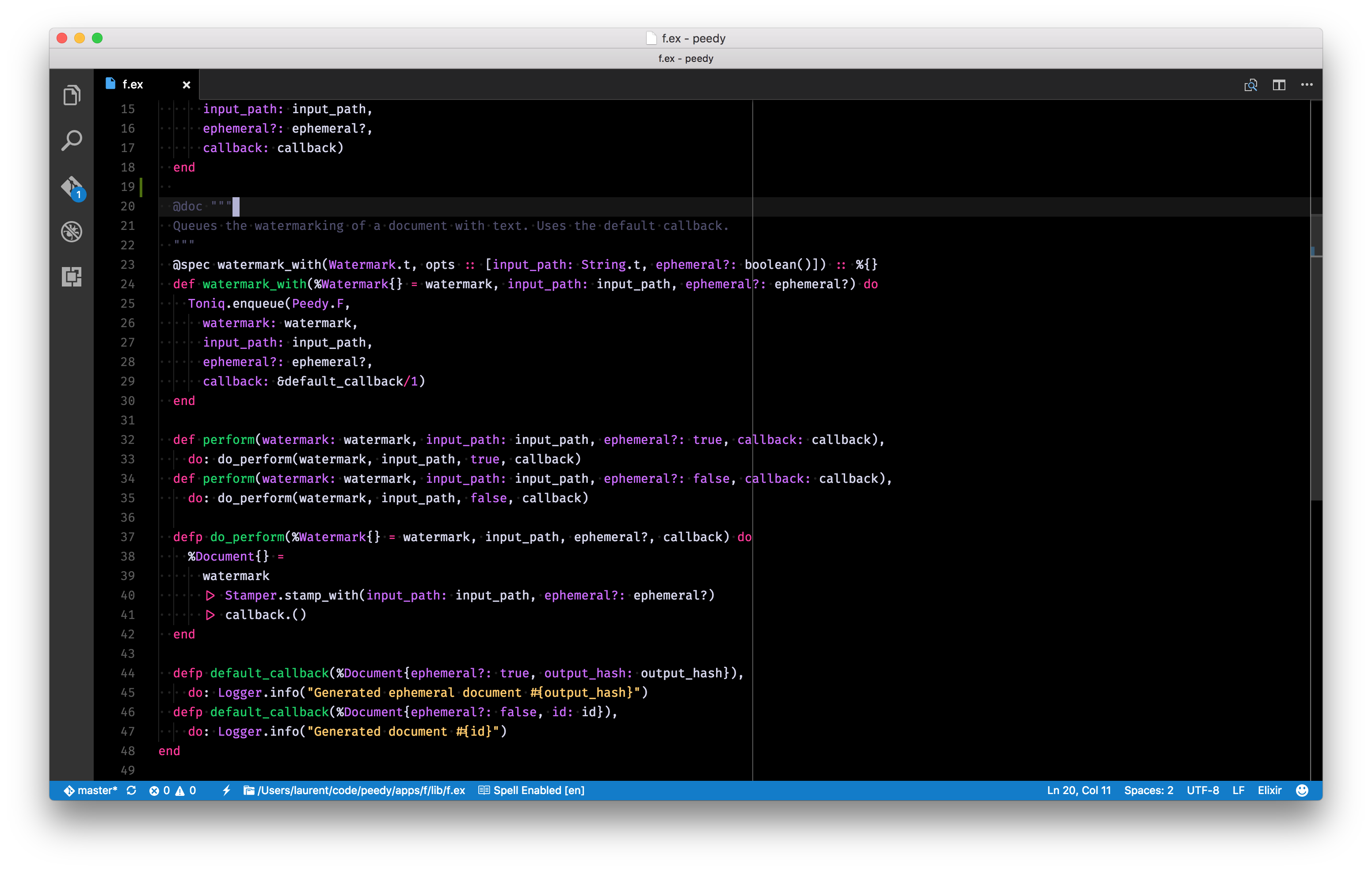Open the Extensions view icon

72,277
